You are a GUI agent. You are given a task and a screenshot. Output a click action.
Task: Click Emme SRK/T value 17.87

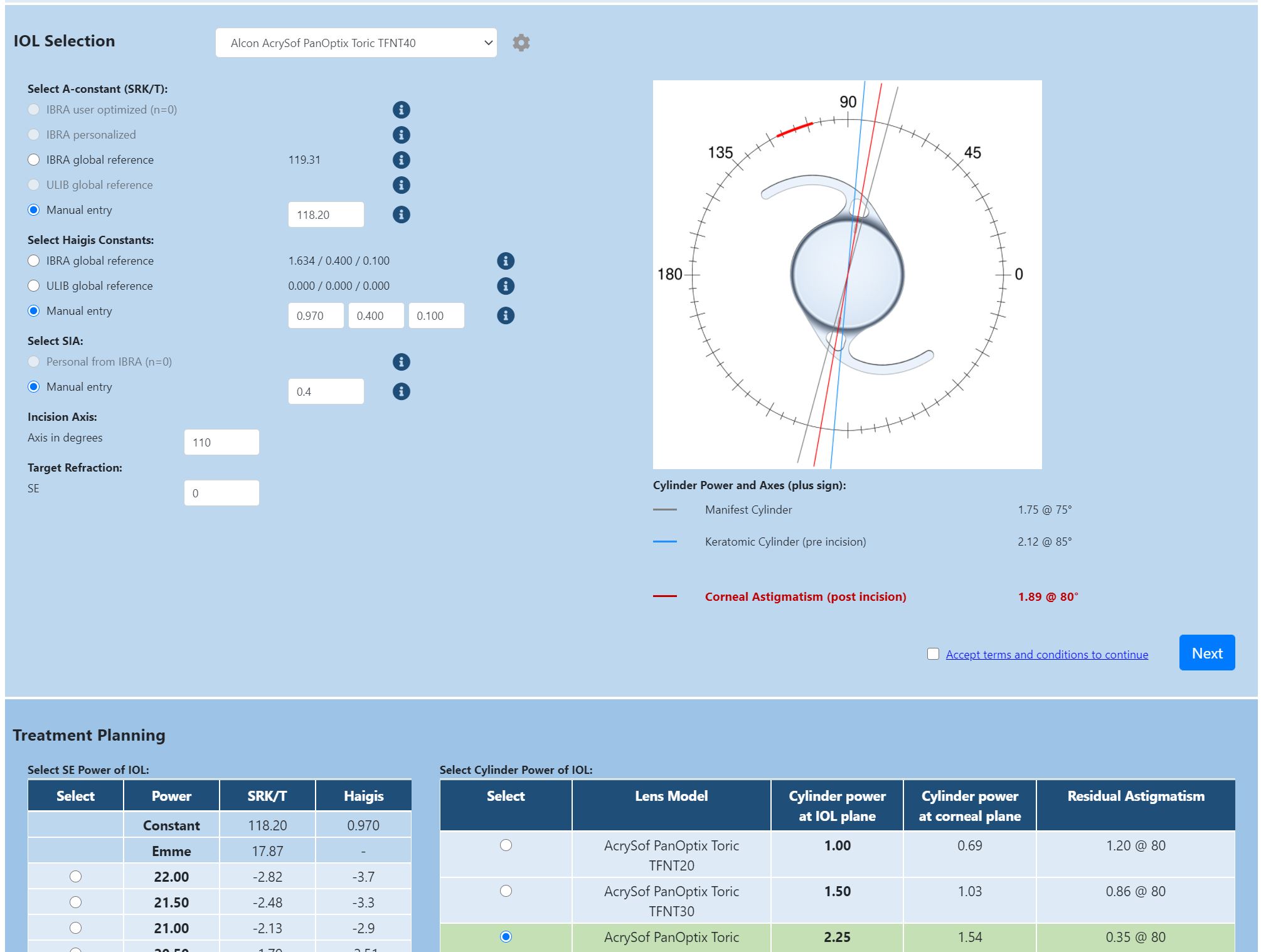tap(267, 851)
